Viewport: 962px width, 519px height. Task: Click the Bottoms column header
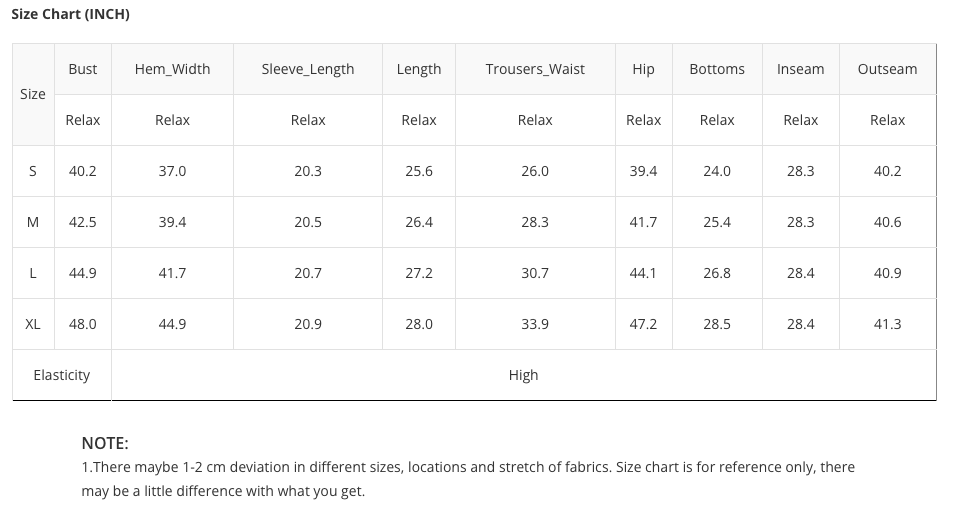click(717, 69)
